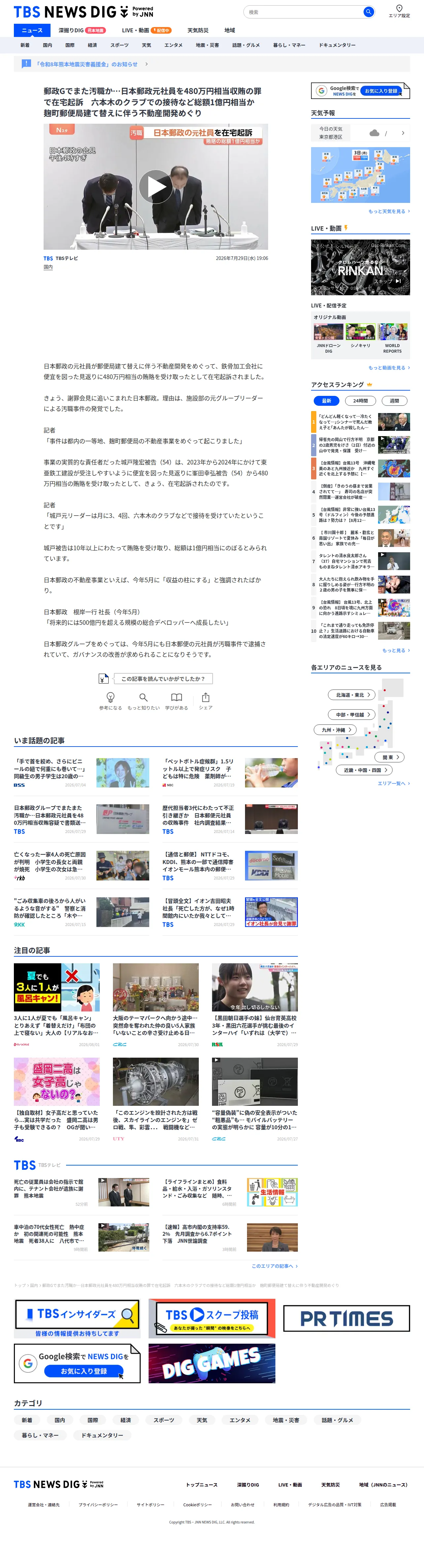Switch to the LIVE・動画 main tab
This screenshot has width=424, height=1568.
pos(146,30)
